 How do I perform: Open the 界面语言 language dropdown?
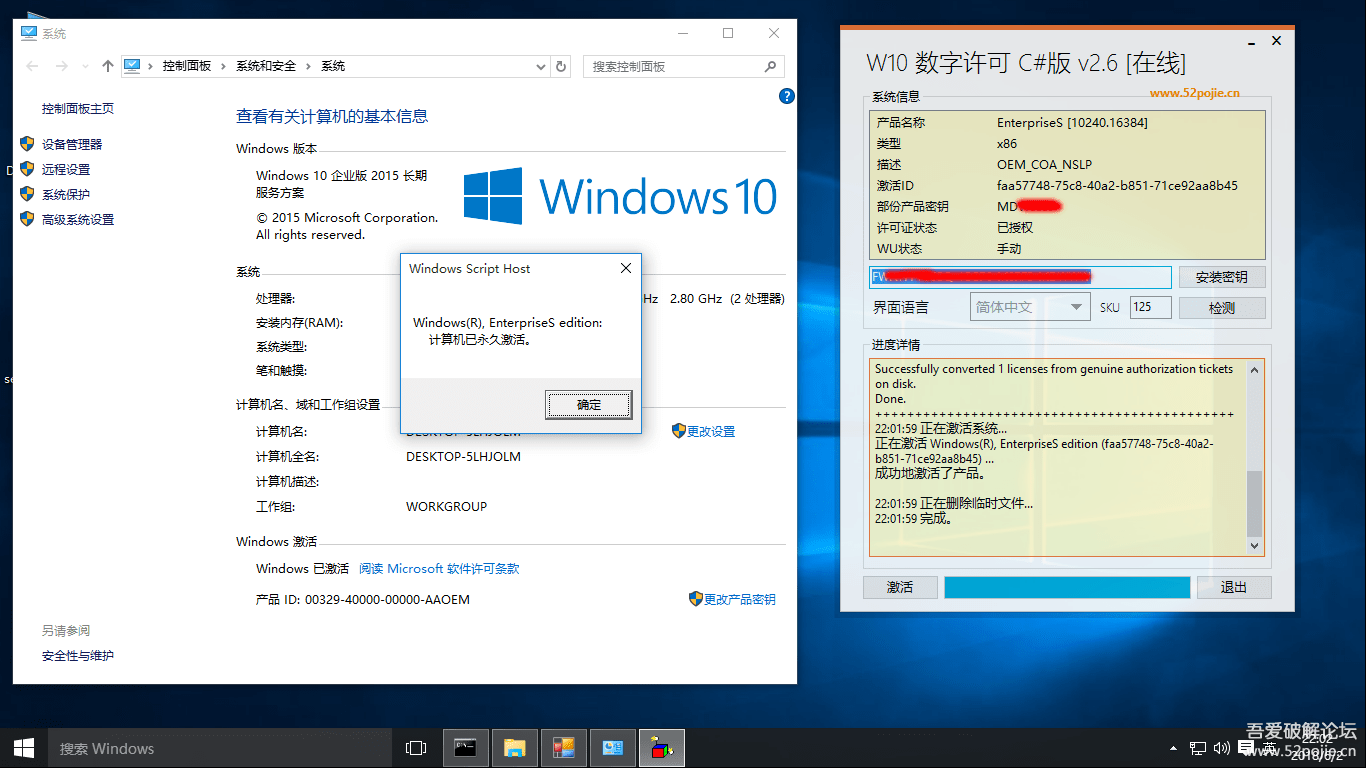[1030, 307]
